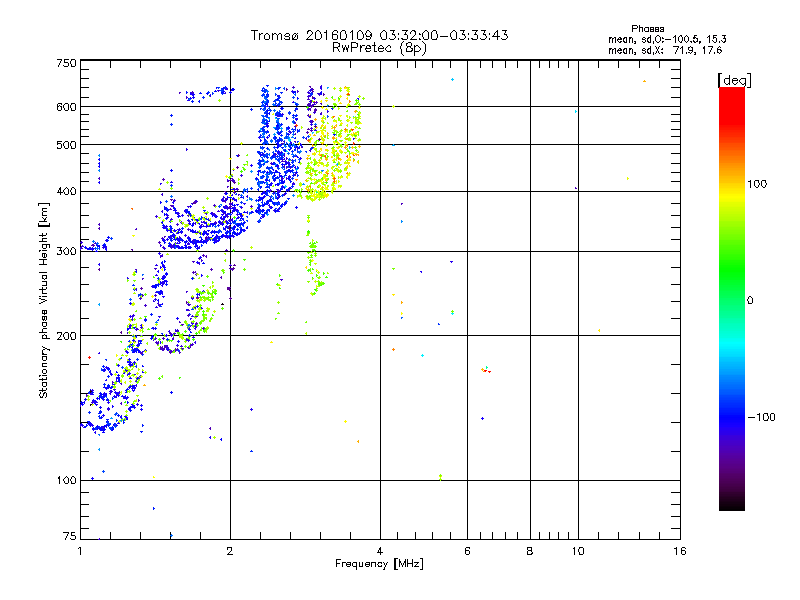Click the "[deg]" colorbar unit label
The image size is (800, 600).
click(734, 80)
